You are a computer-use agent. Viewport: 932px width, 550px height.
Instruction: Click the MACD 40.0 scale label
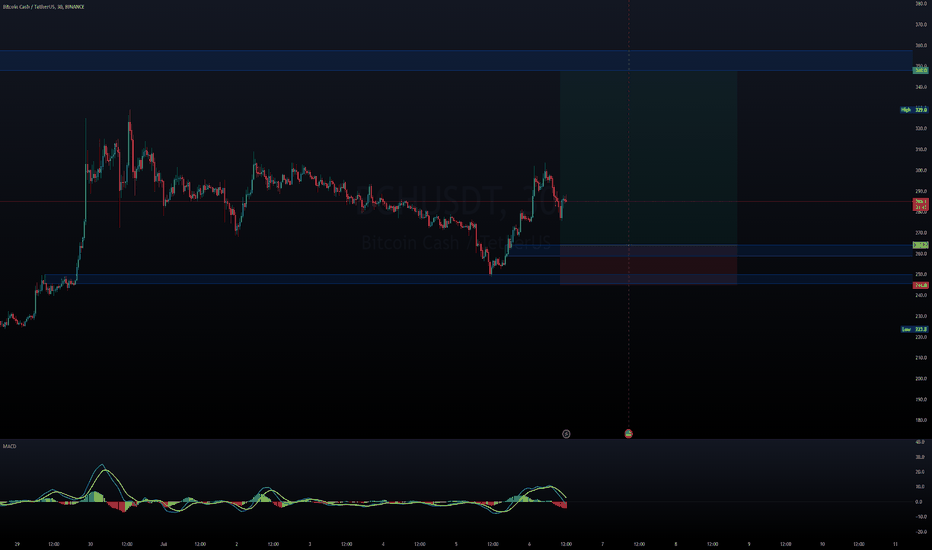pos(920,442)
